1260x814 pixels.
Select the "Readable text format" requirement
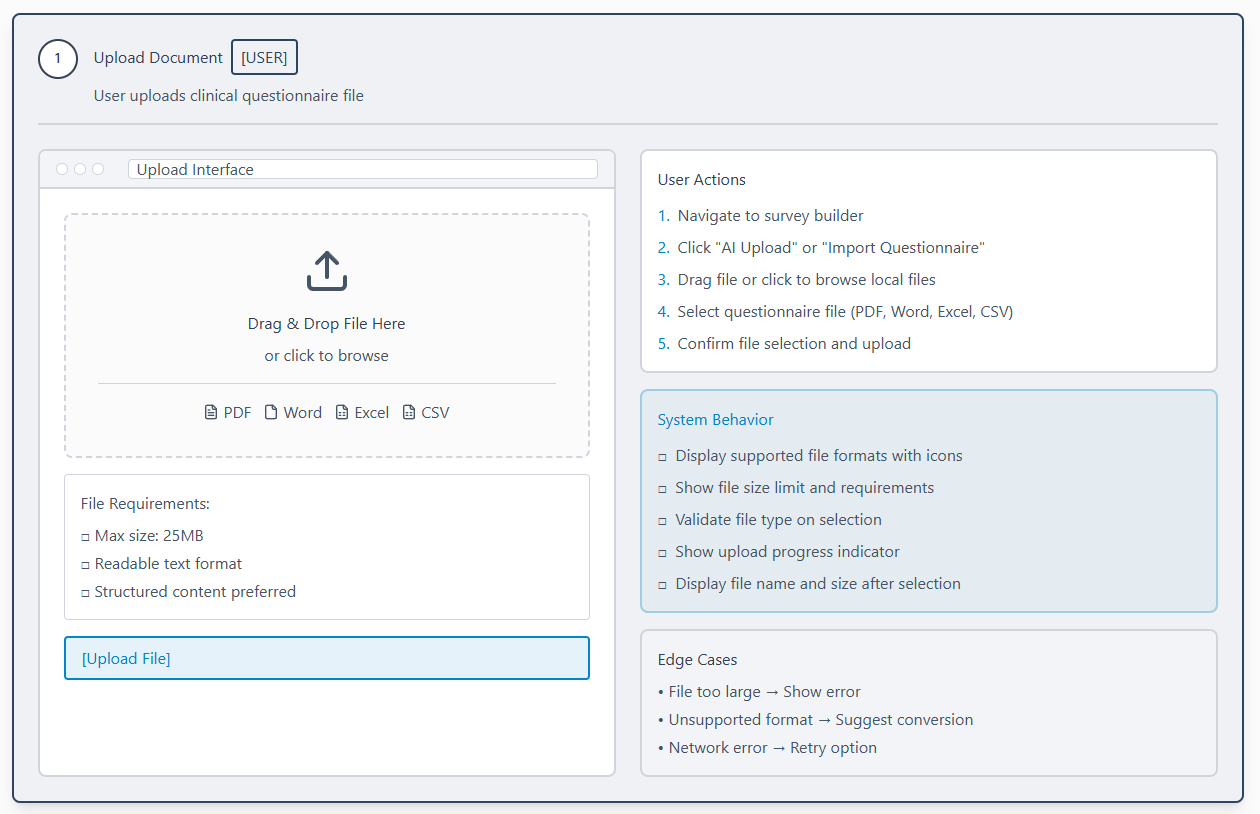point(168,563)
